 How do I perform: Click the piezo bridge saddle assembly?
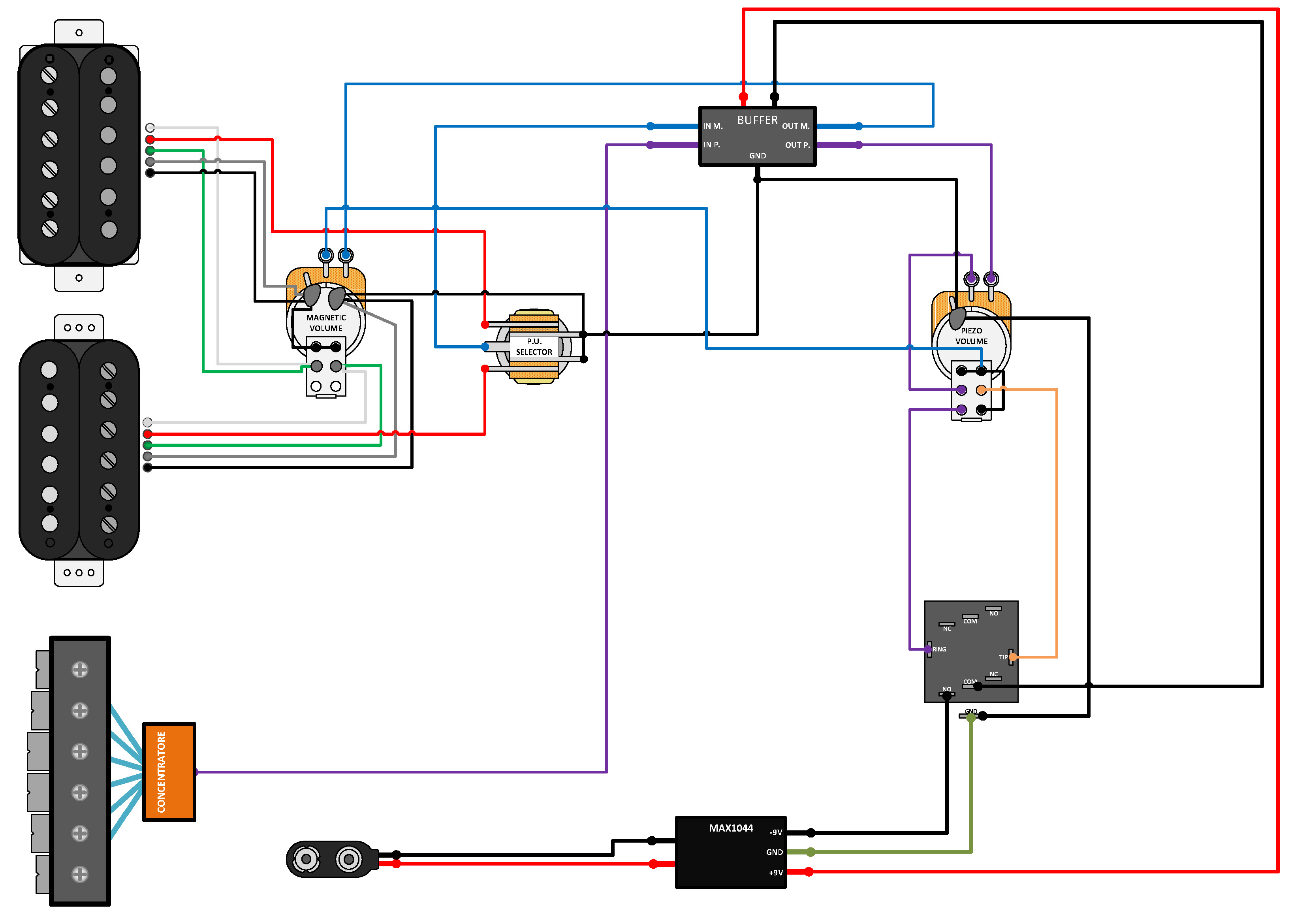coord(79,771)
